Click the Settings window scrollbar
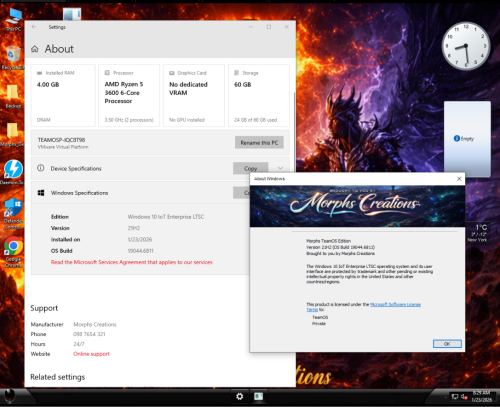500x407 pixels. [294, 133]
